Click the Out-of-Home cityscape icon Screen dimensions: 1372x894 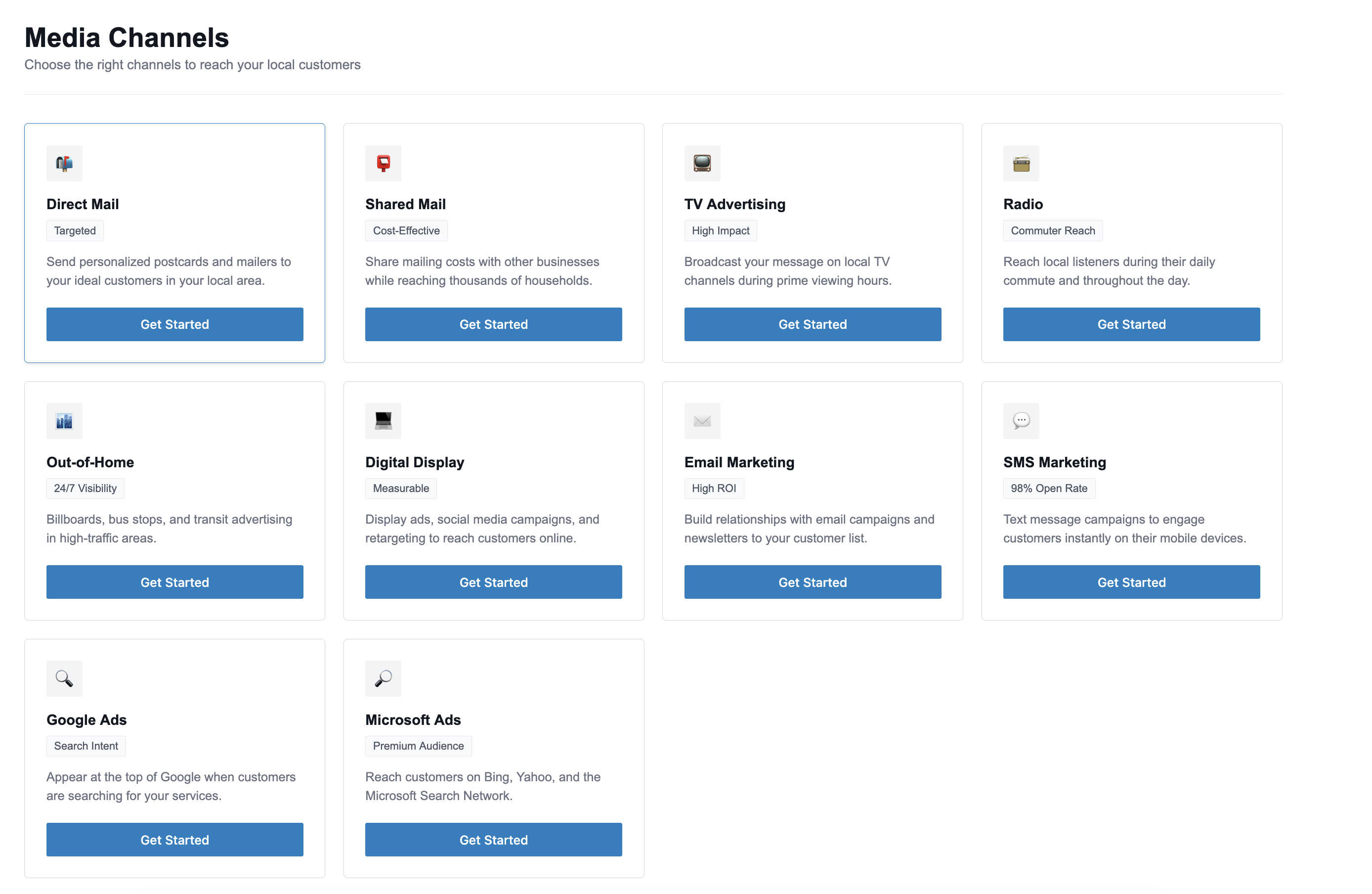64,421
